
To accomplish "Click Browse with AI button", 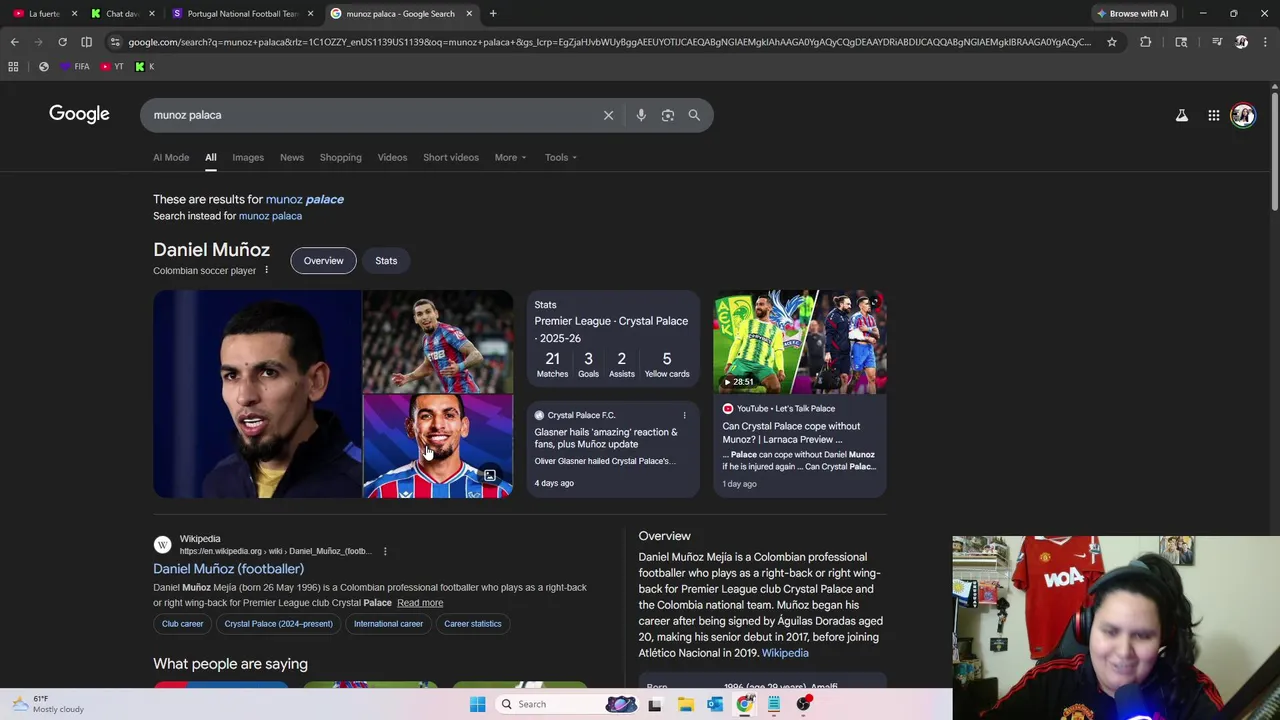I will tap(1132, 14).
